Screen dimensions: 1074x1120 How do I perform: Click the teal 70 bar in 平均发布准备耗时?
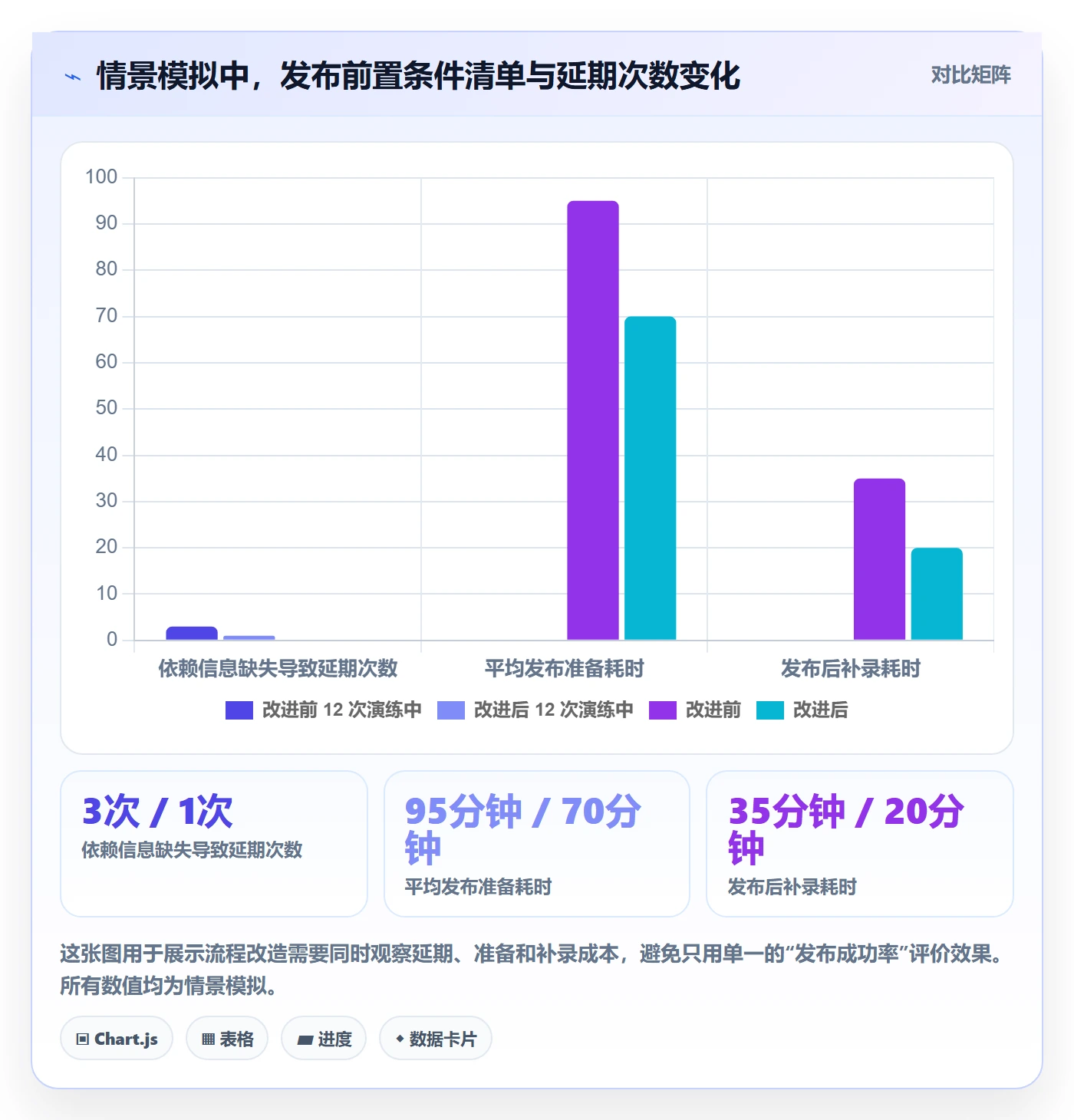651,478
